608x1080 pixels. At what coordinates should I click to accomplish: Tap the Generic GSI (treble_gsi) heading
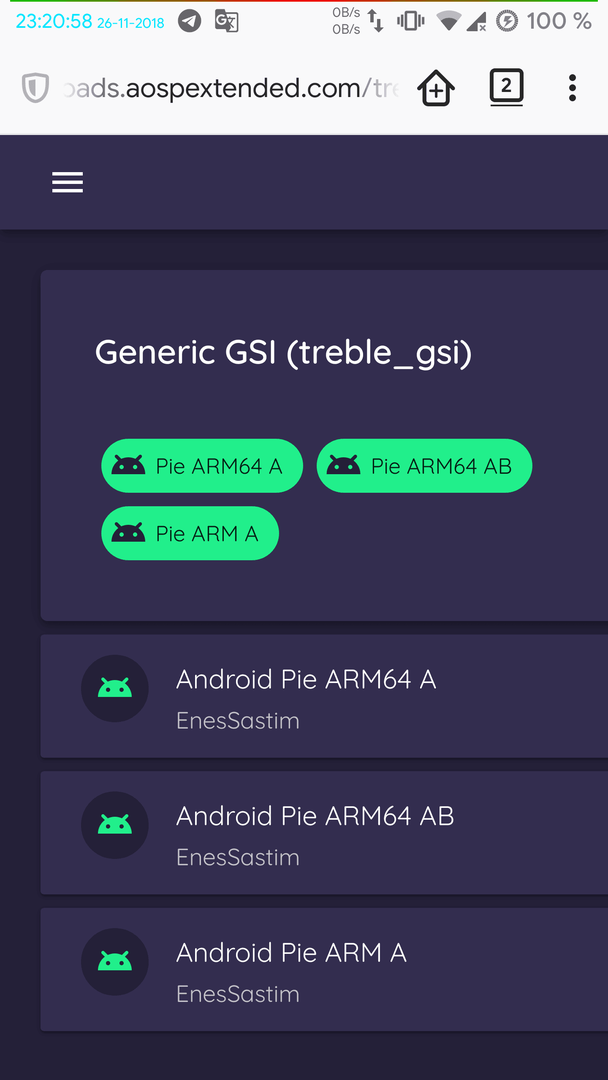(x=284, y=353)
